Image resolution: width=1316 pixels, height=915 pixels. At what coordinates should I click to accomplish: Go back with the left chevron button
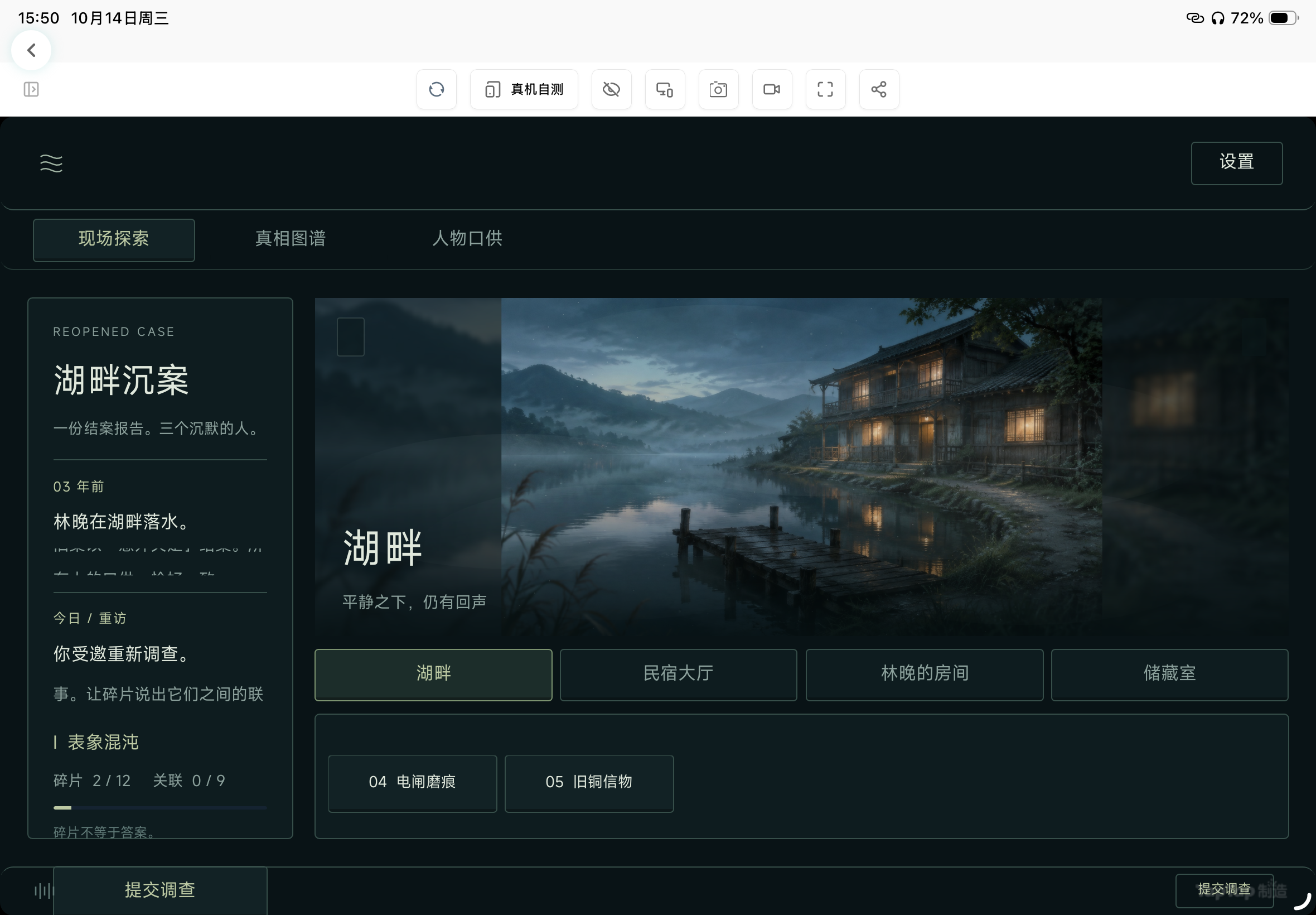tap(32, 50)
